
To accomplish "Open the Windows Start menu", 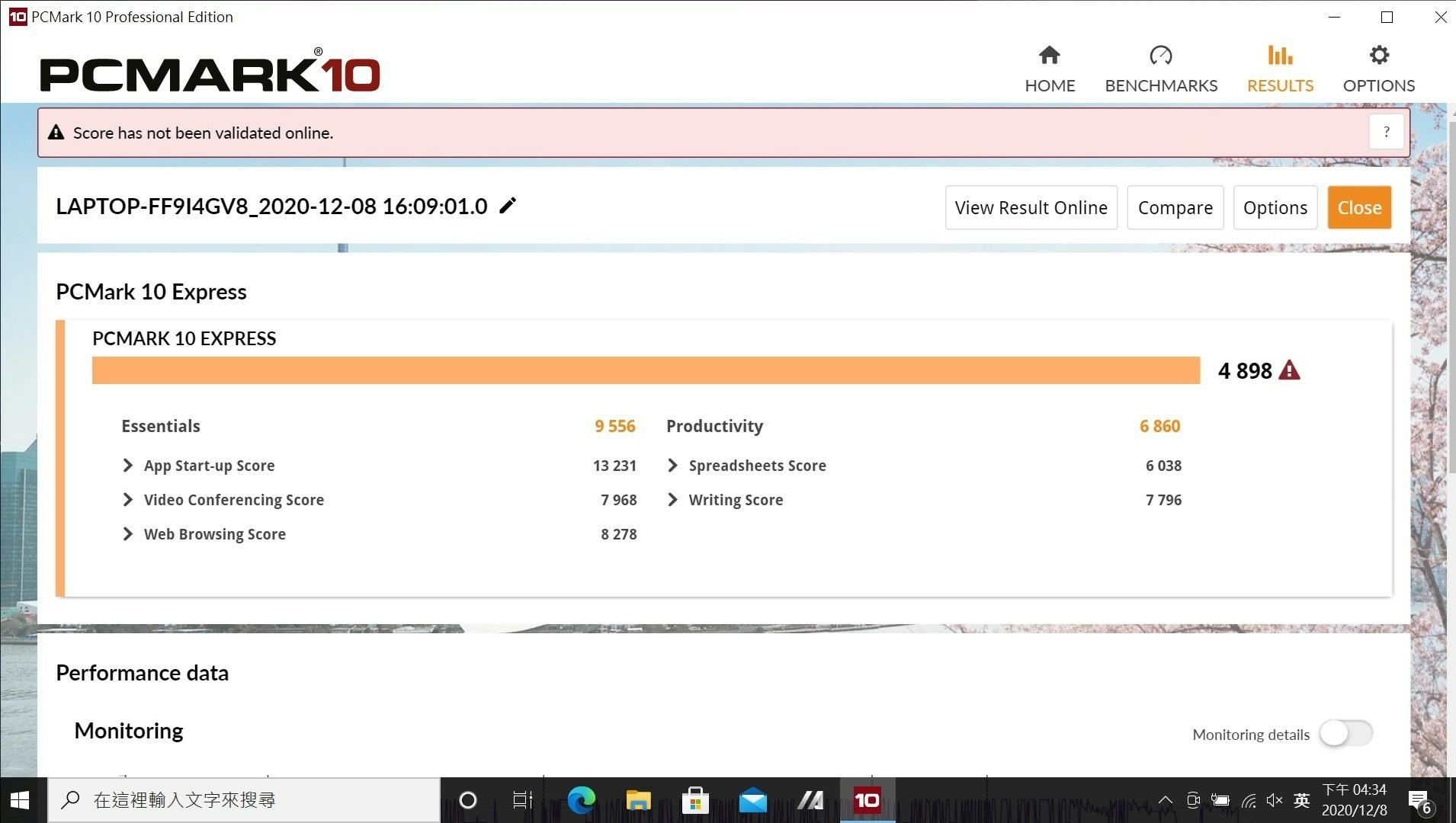I will 20,800.
